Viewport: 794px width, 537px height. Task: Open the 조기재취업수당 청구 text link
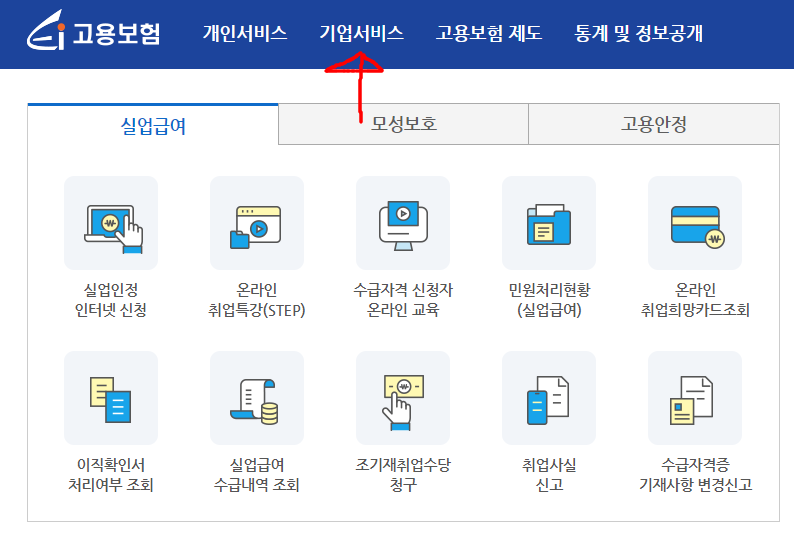click(x=403, y=474)
